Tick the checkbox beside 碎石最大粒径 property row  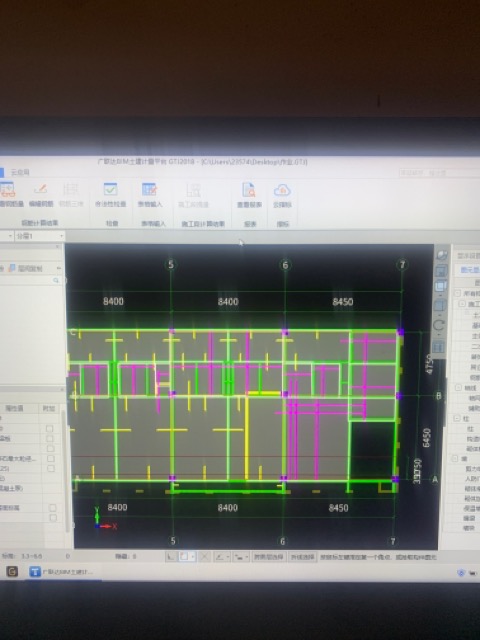pyautogui.click(x=51, y=458)
